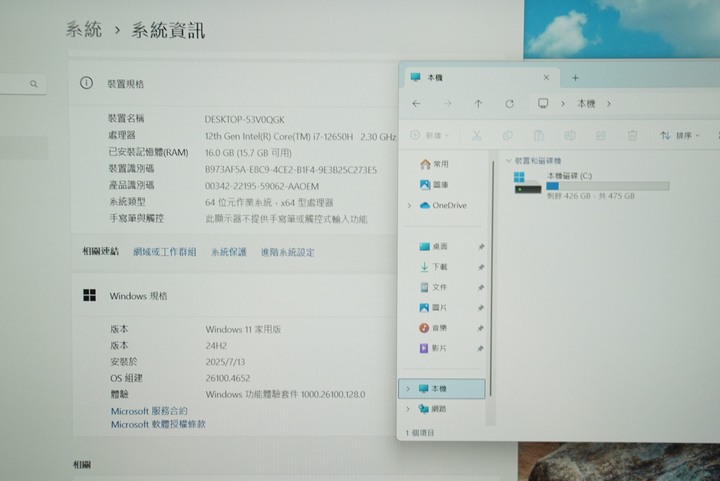Click 本機 in the address breadcrumb
Image resolution: width=720 pixels, height=481 pixels.
(x=586, y=104)
